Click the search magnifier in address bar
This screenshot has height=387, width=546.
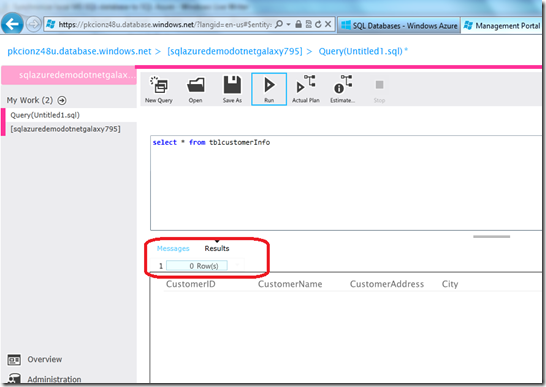point(279,24)
